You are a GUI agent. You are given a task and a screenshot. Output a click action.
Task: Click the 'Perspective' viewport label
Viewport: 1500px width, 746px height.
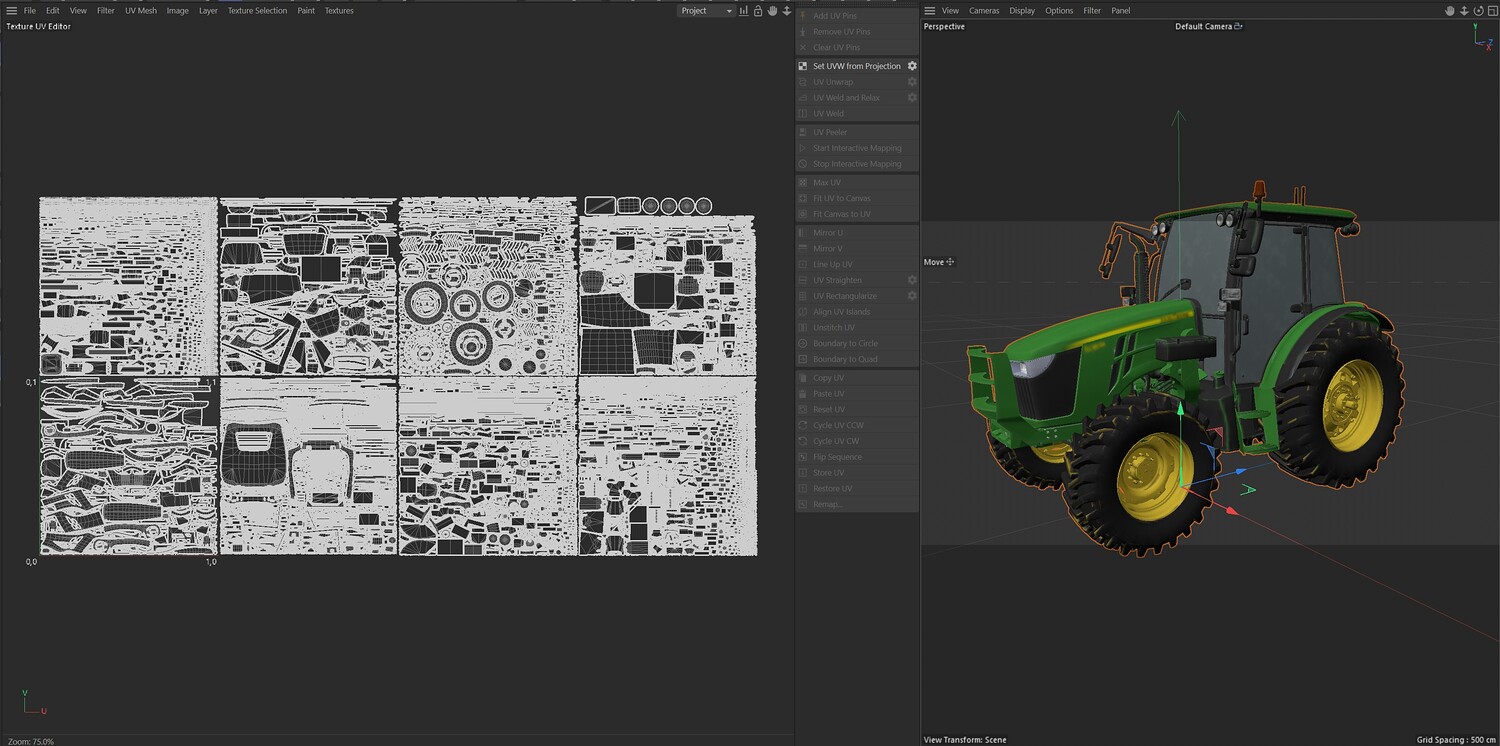pos(944,27)
